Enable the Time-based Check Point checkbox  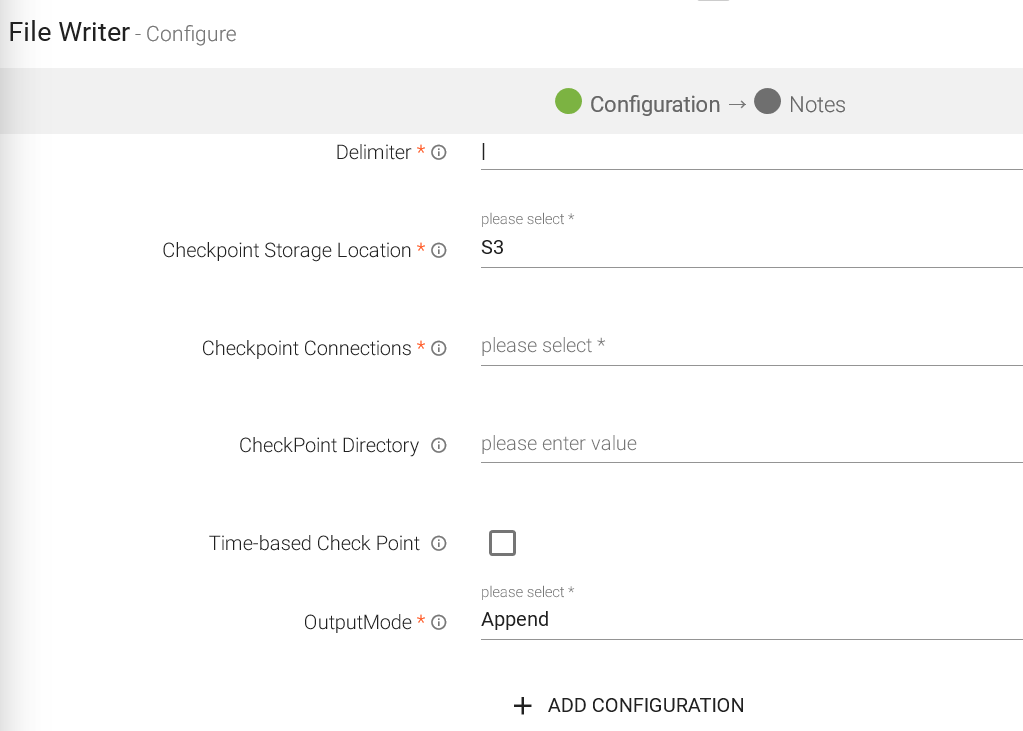coord(502,543)
